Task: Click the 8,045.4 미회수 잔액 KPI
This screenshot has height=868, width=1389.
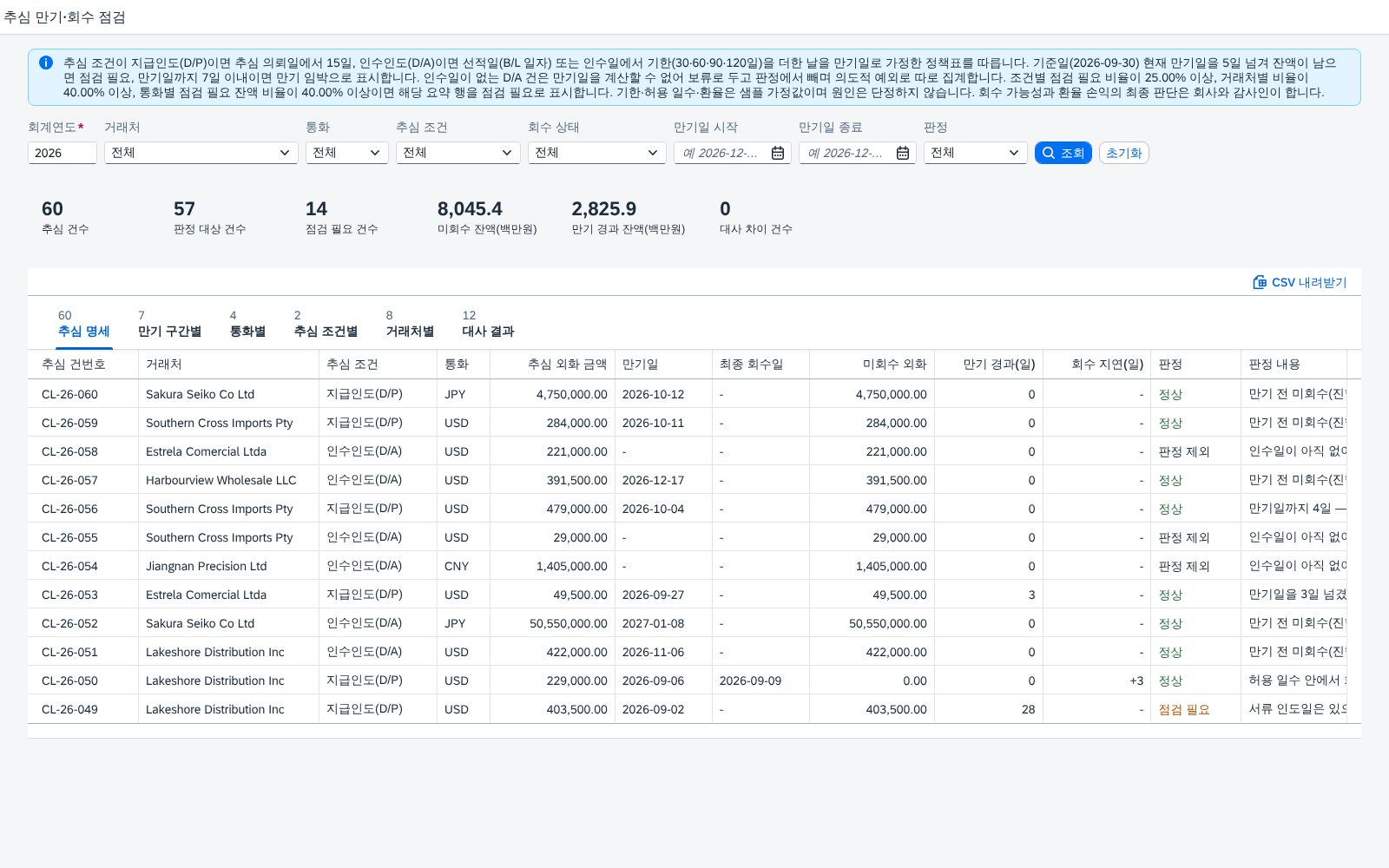Action: (x=487, y=217)
